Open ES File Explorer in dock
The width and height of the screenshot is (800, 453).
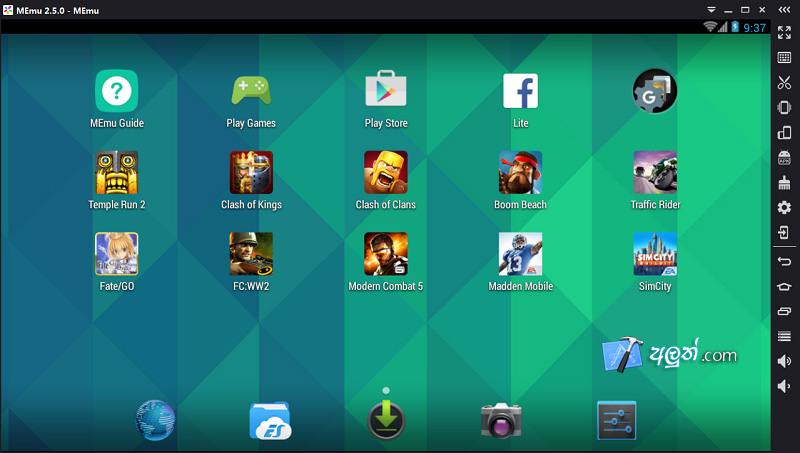270,420
